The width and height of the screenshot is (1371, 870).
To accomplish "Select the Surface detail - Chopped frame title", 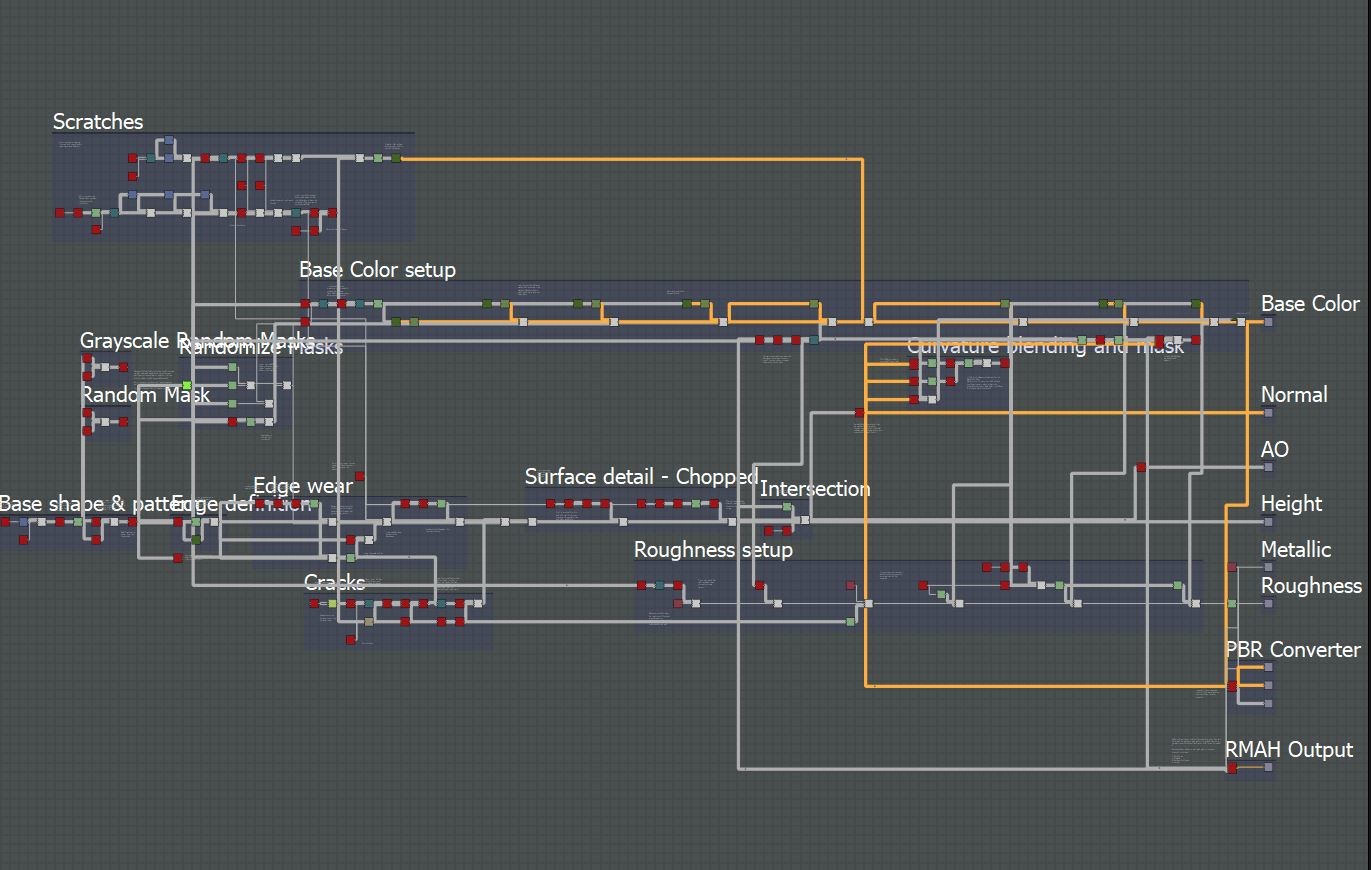I will point(641,477).
